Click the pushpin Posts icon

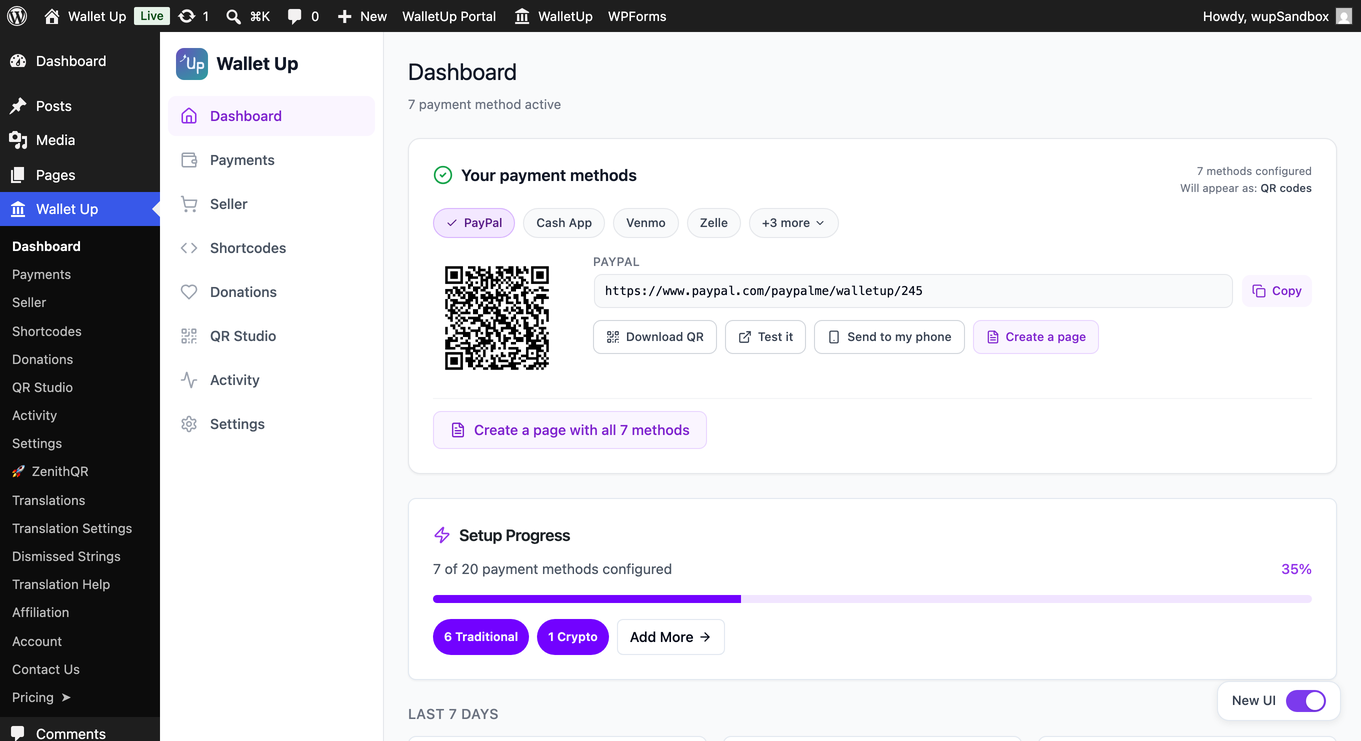[x=18, y=106]
